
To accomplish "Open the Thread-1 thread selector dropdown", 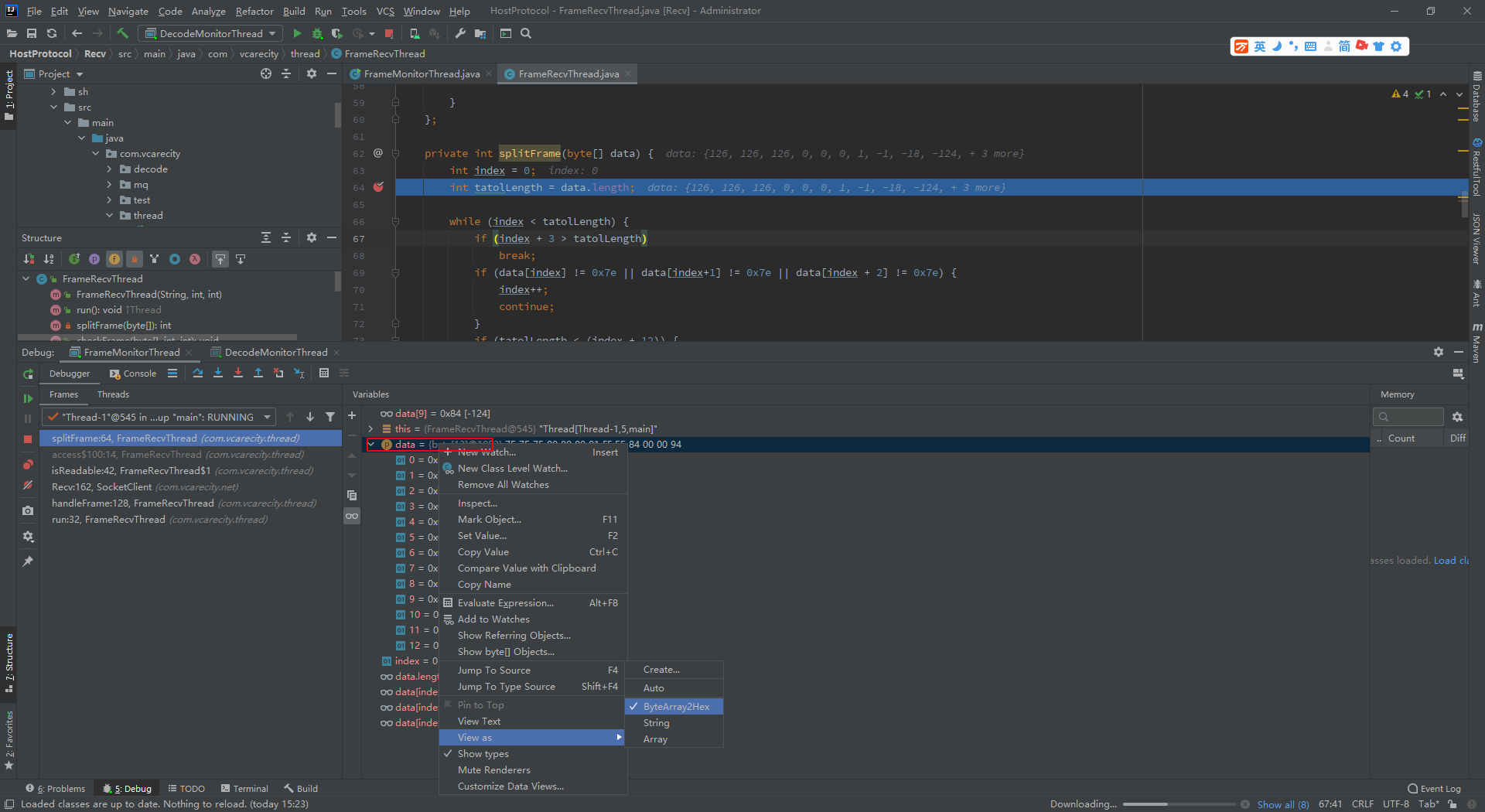I will (x=267, y=417).
